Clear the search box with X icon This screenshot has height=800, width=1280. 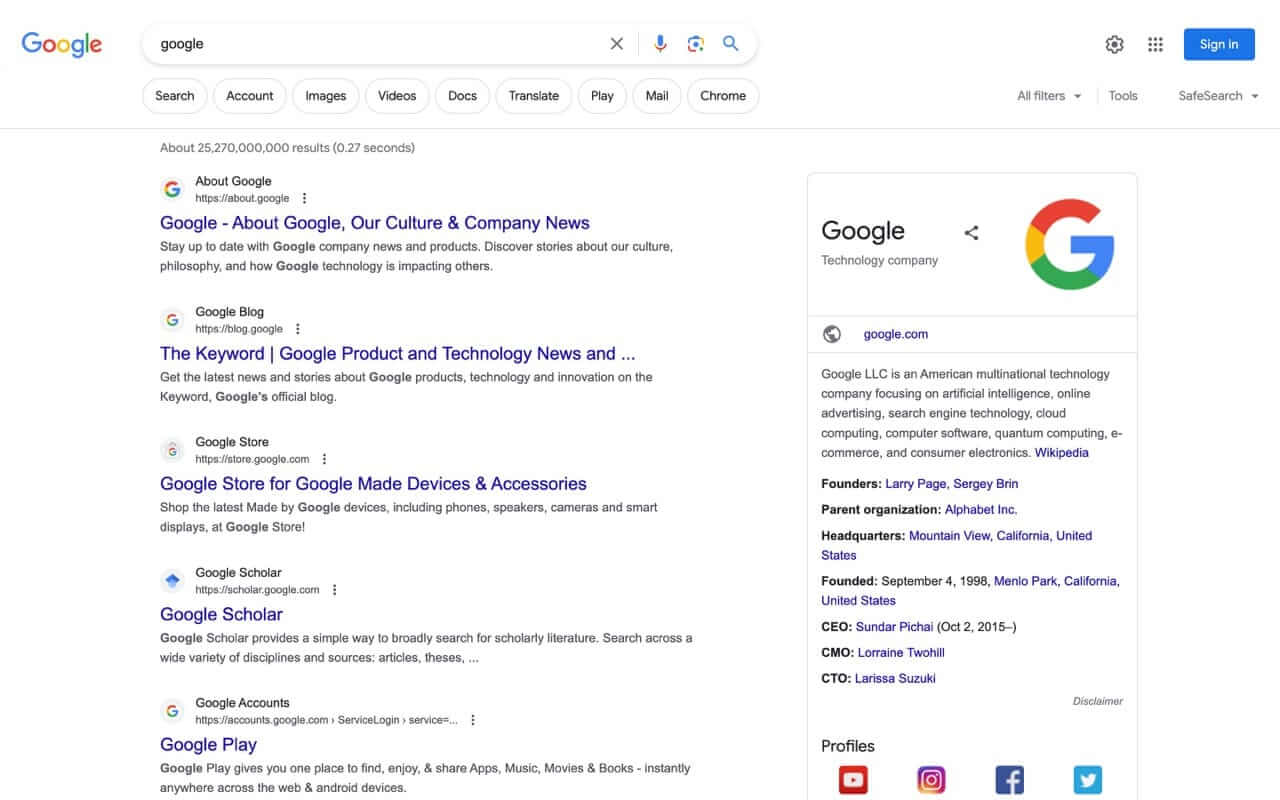tap(617, 44)
